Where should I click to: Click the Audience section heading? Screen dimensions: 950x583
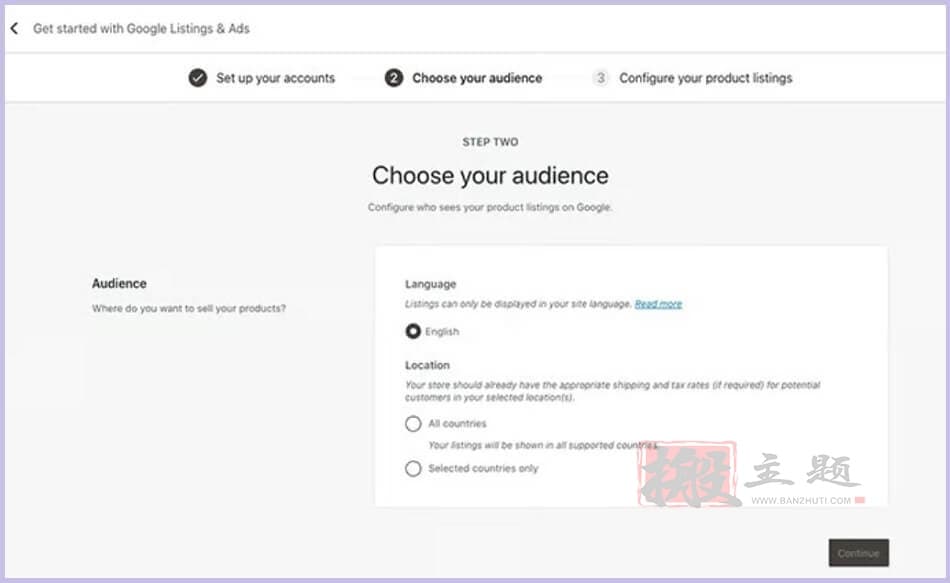click(x=119, y=284)
